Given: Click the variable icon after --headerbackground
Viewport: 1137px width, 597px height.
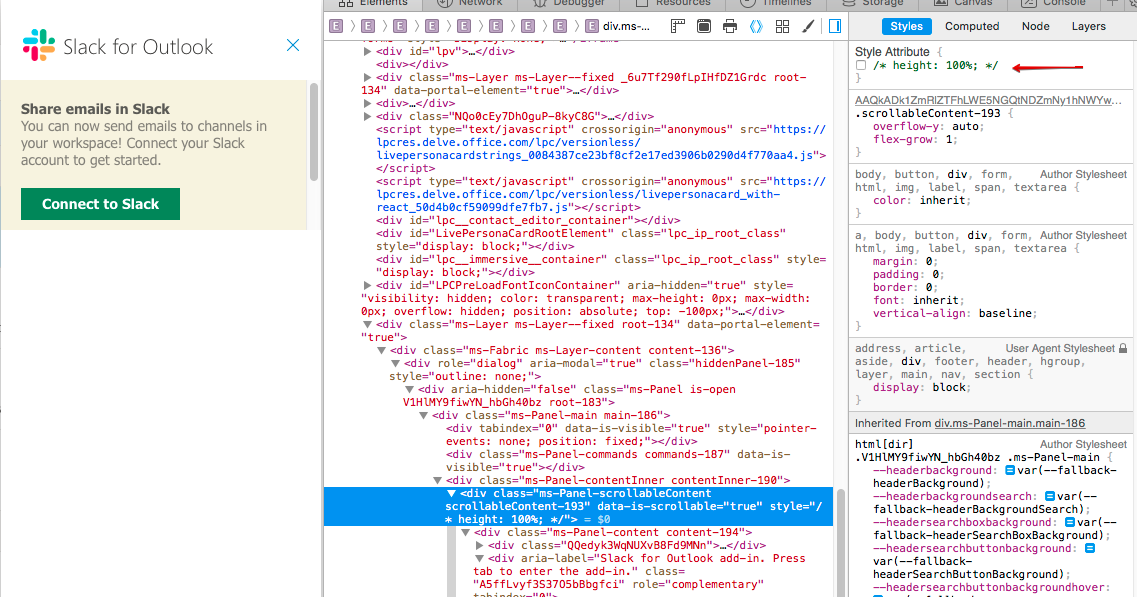Looking at the screenshot, I should click(x=1009, y=470).
